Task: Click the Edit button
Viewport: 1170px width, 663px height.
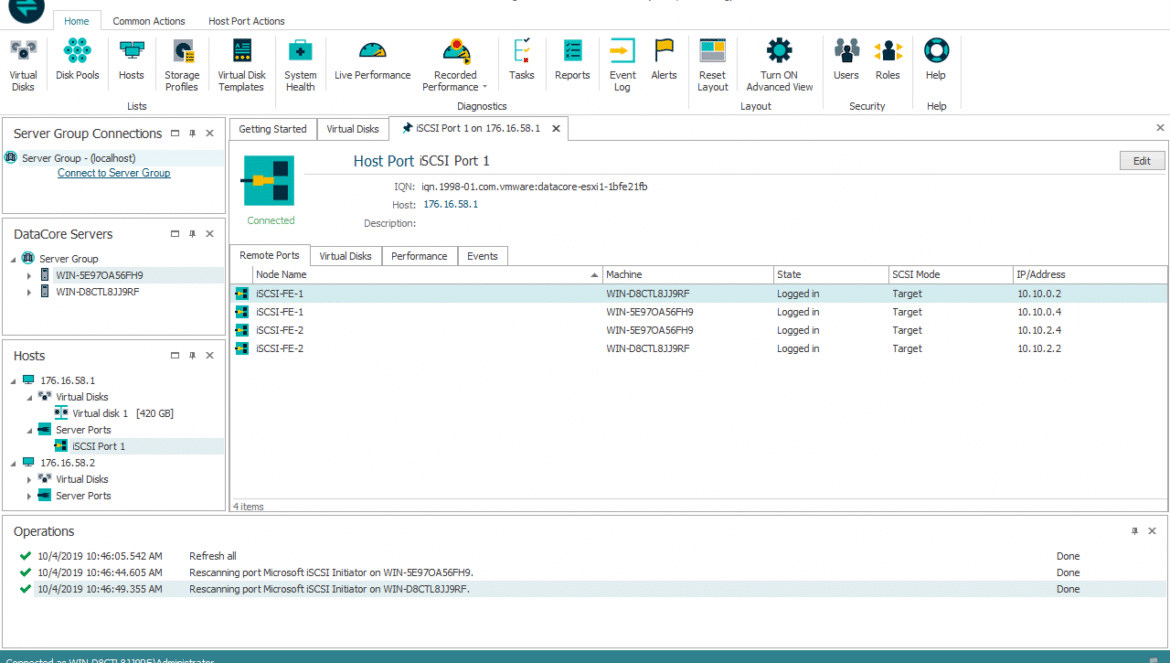Action: point(1142,160)
